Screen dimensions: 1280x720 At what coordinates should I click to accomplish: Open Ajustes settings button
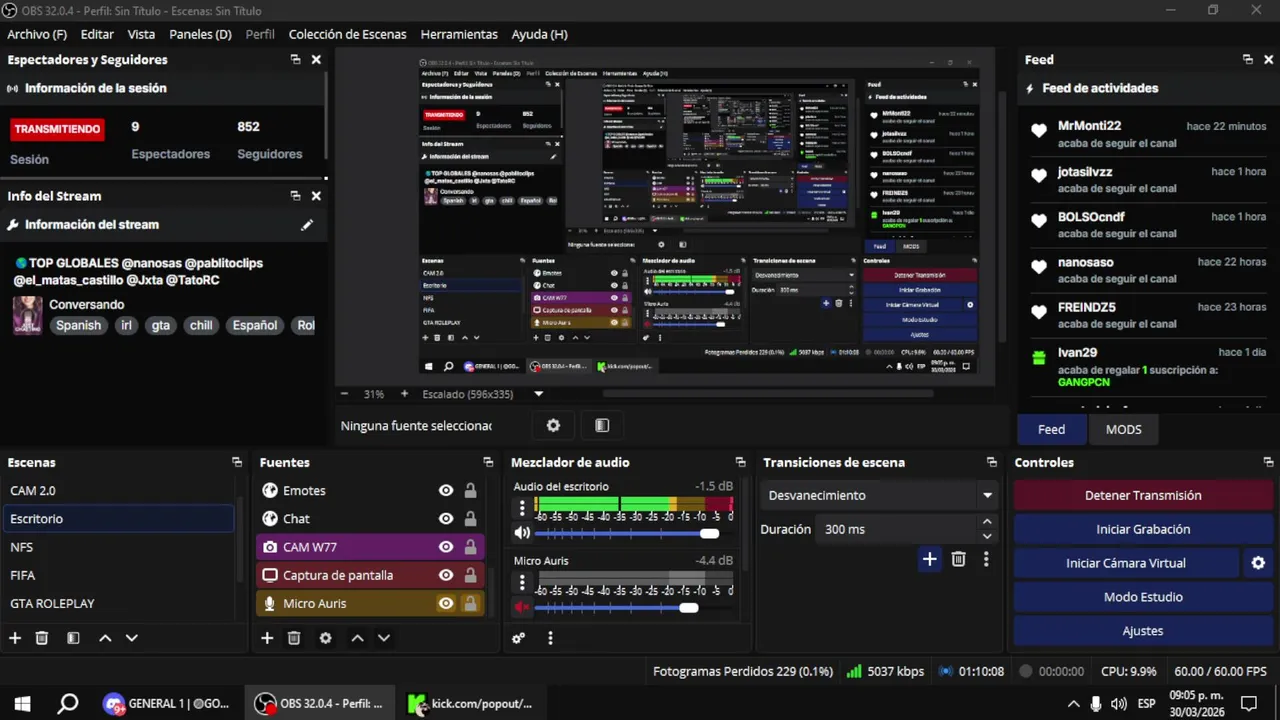click(1143, 631)
